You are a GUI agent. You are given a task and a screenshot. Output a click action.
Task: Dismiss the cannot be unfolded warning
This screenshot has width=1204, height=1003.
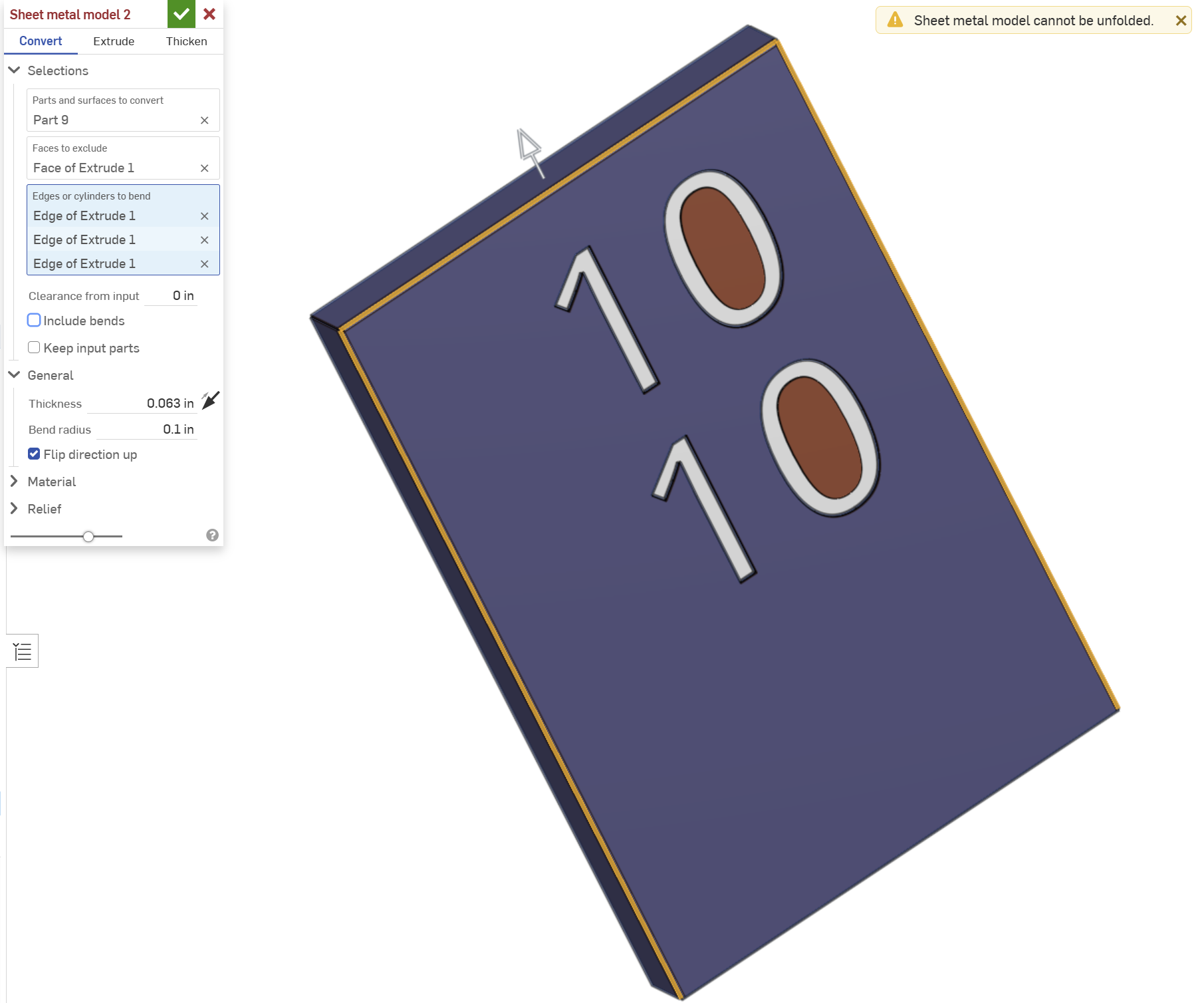(x=1181, y=21)
